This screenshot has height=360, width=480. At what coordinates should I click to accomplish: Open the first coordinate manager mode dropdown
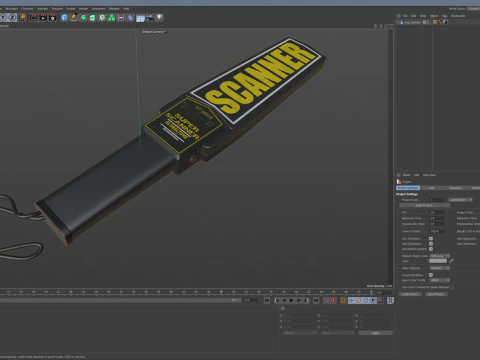[x=300, y=333]
